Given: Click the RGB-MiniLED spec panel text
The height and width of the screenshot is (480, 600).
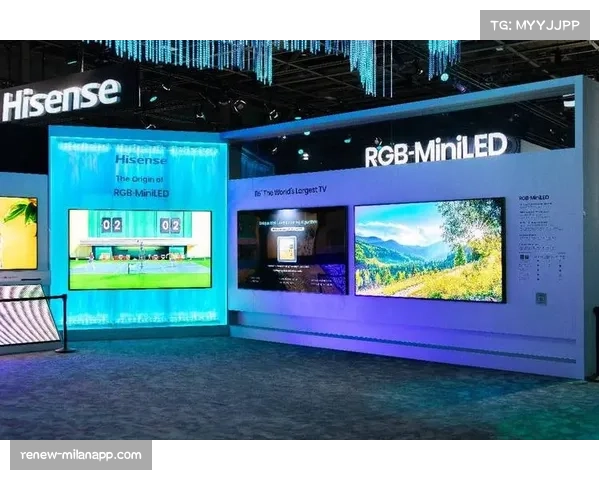Looking at the screenshot, I should [540, 240].
